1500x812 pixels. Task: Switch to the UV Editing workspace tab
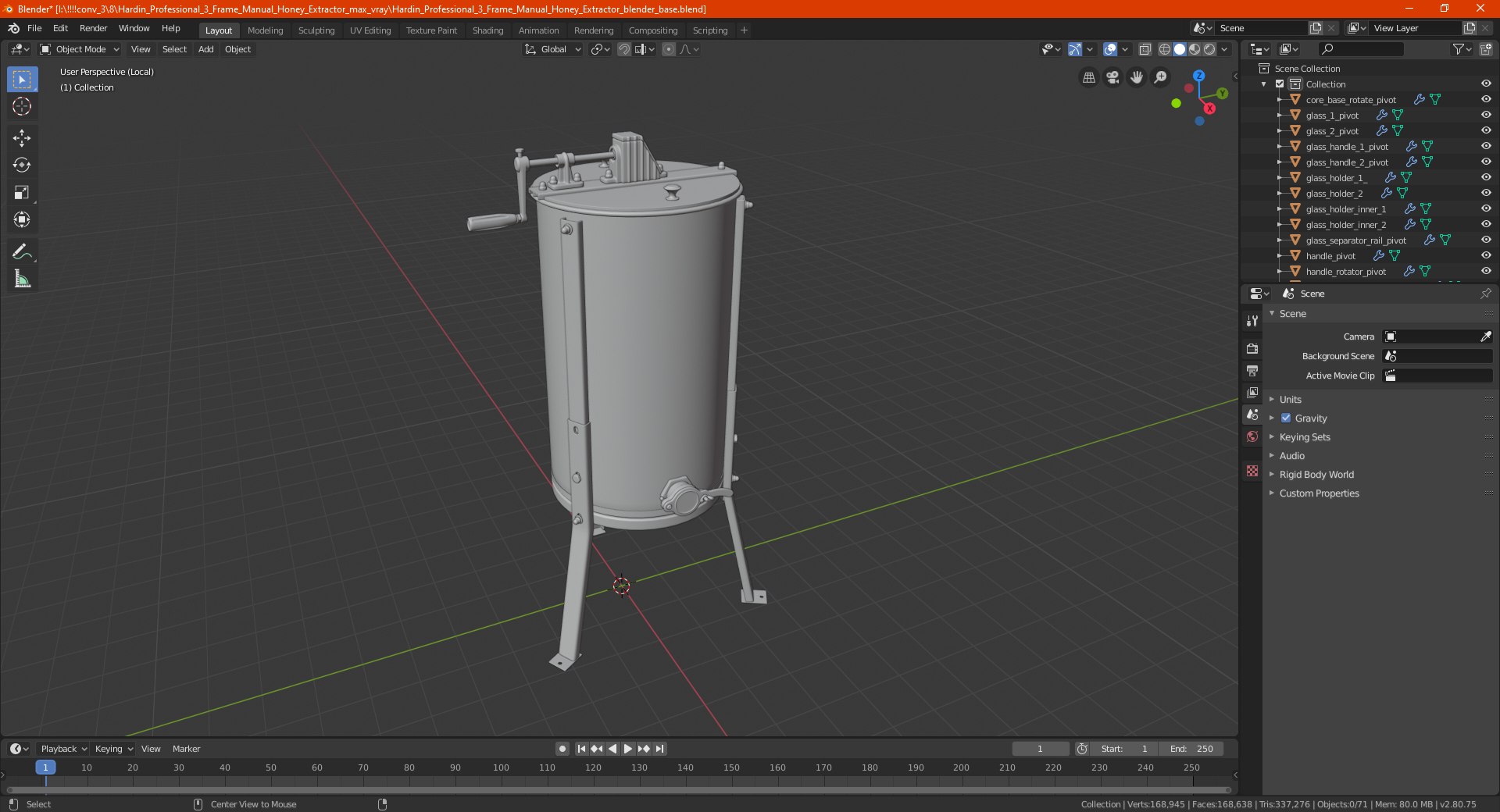(x=370, y=30)
